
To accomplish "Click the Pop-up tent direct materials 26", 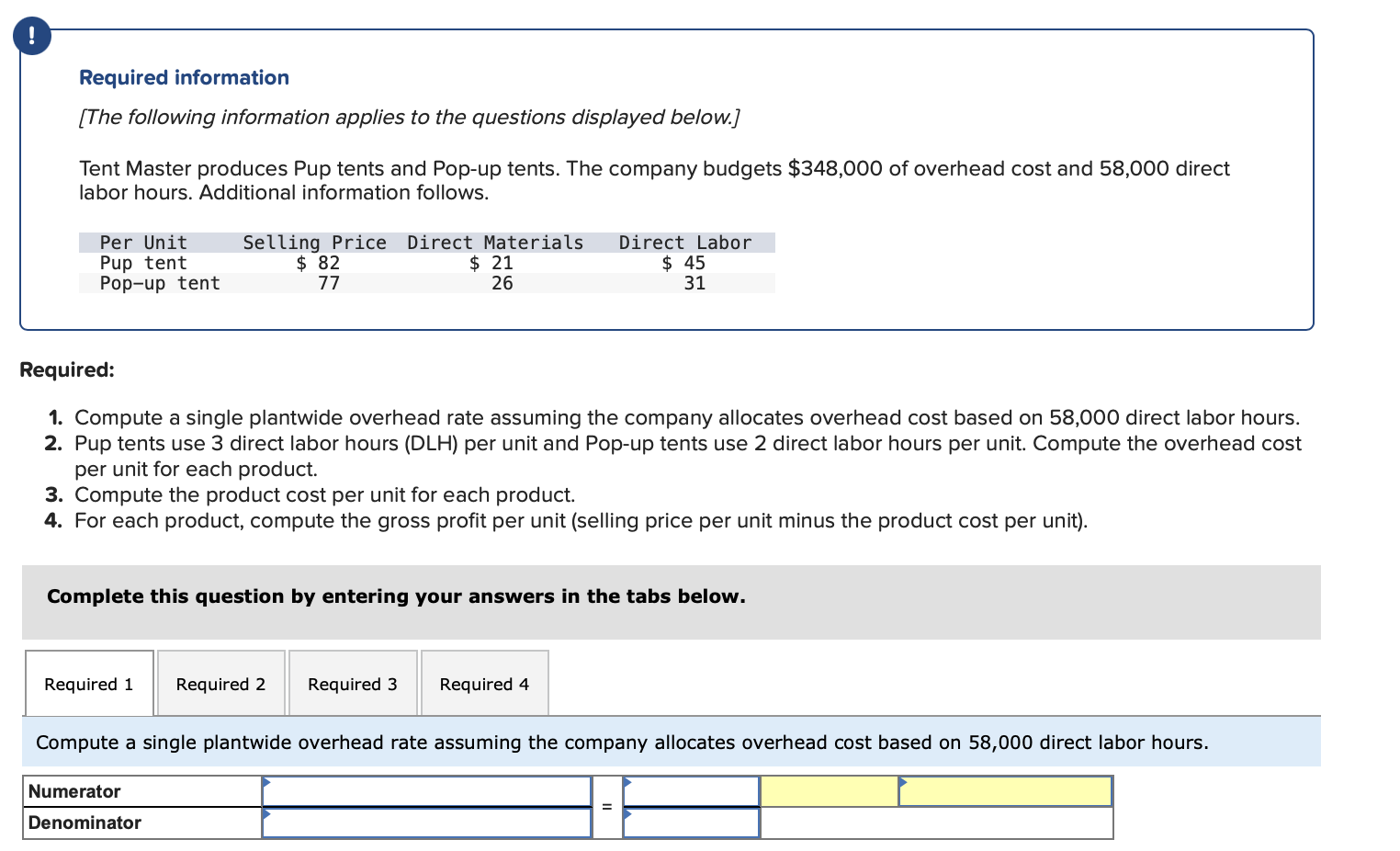I will coord(502,283).
